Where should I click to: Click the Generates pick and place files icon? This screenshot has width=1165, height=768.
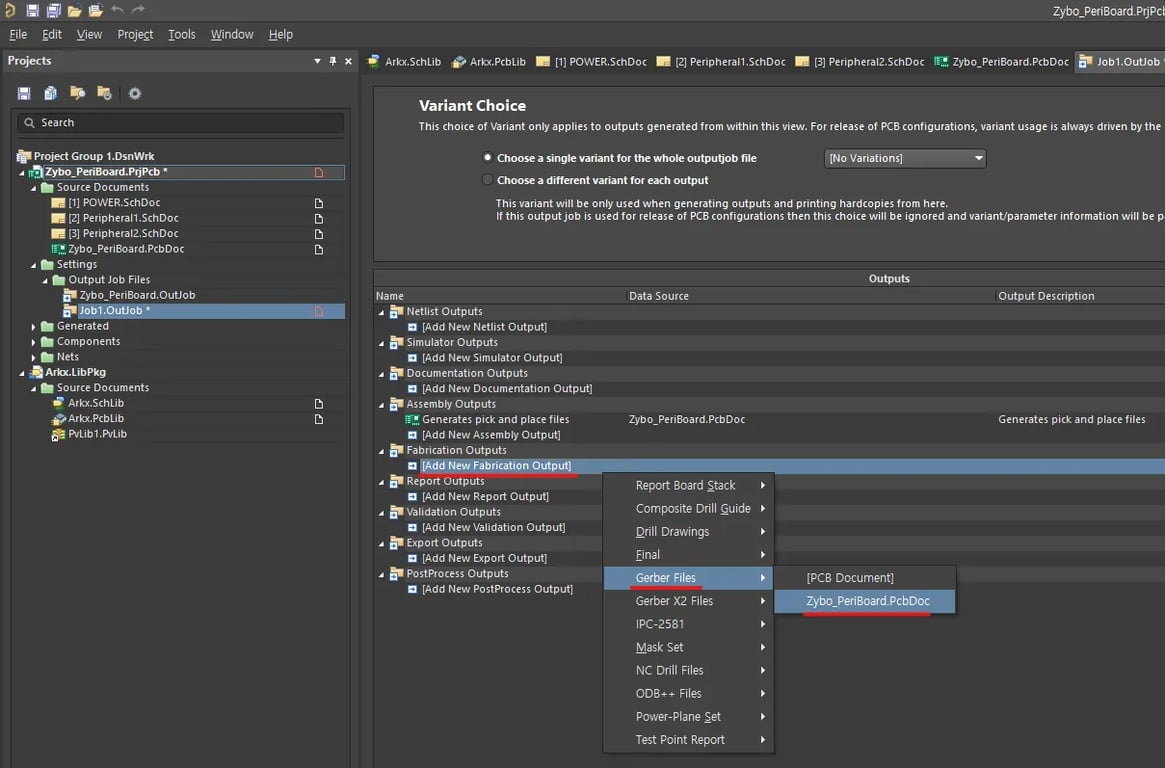412,420
